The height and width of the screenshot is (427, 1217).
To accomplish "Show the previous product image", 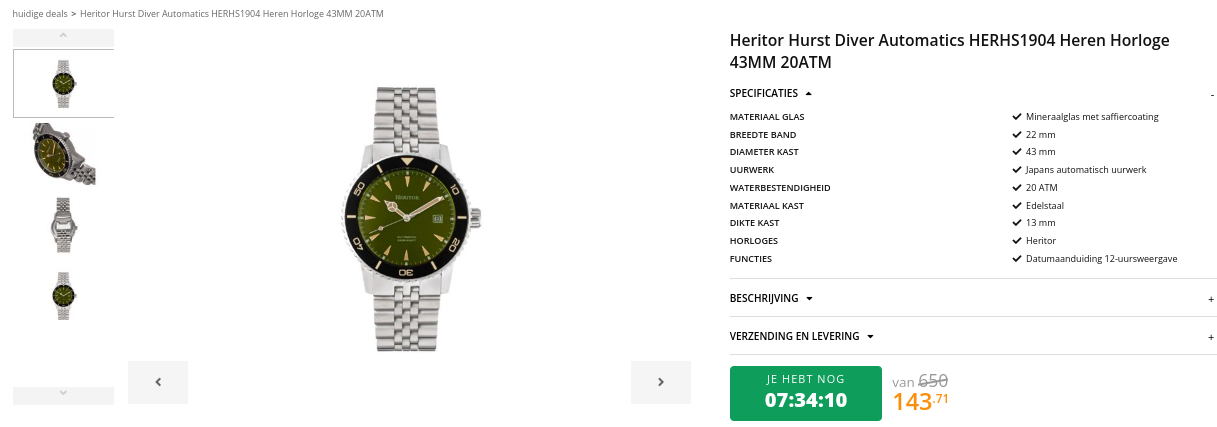I will [x=158, y=382].
